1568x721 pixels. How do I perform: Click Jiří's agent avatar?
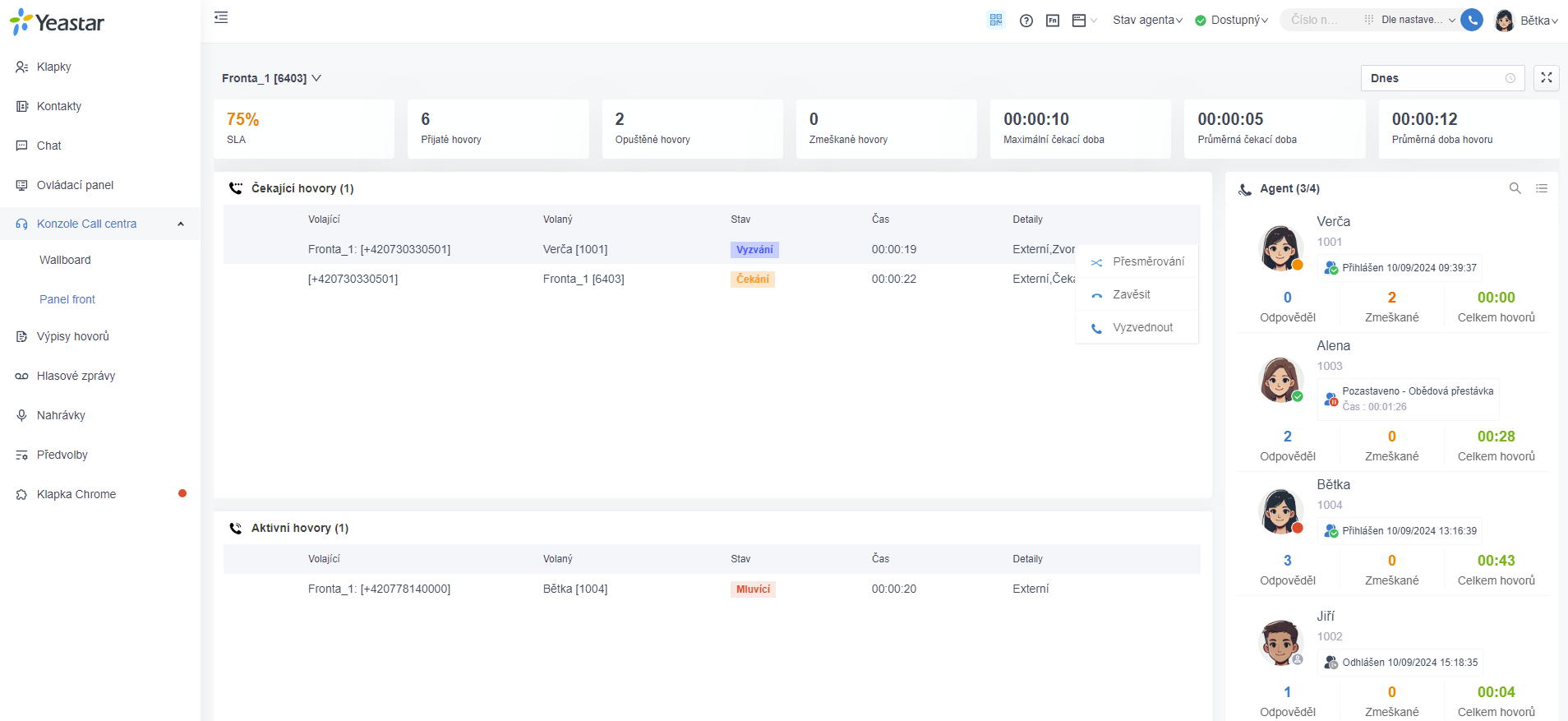pyautogui.click(x=1280, y=642)
